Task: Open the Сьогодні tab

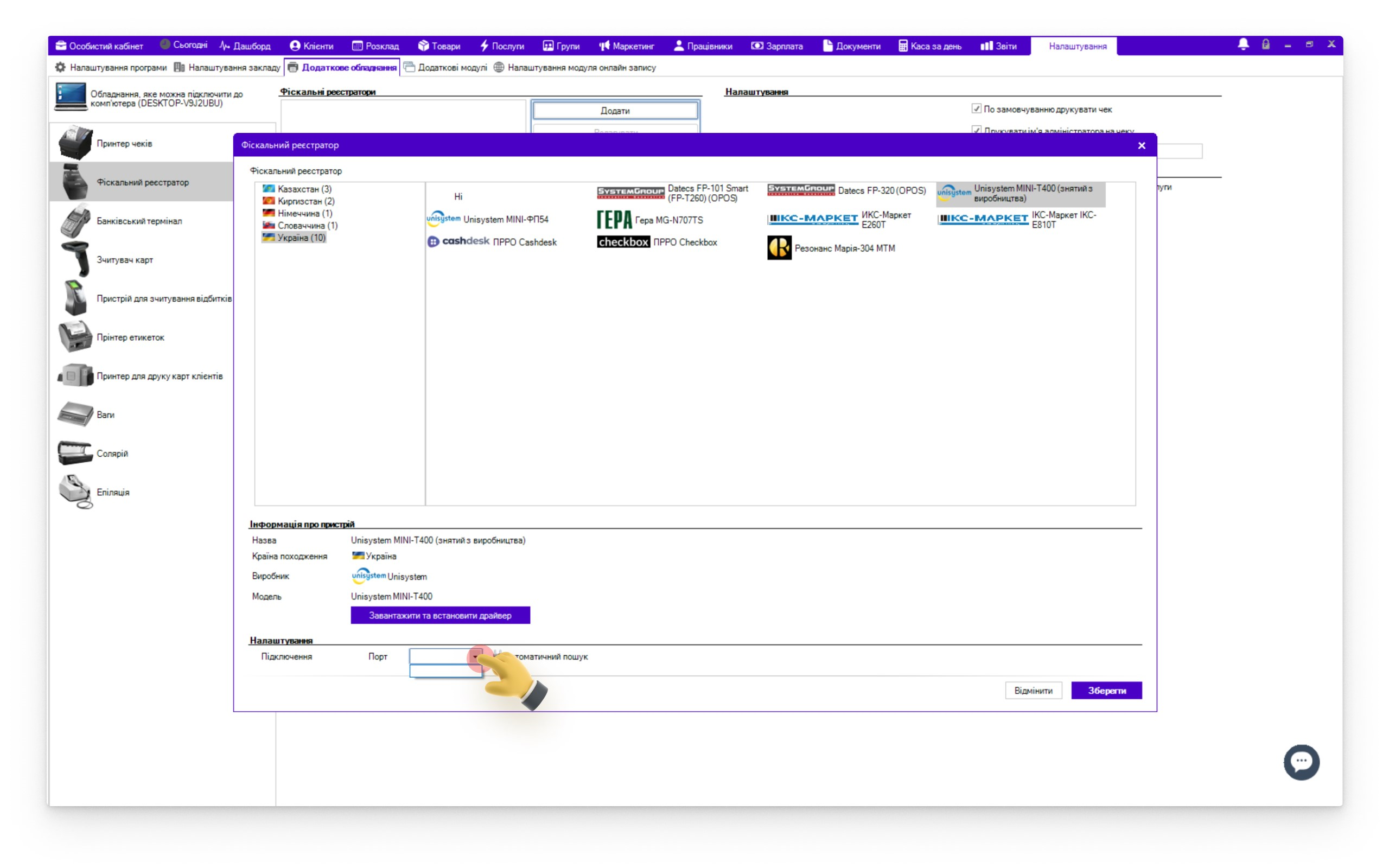Action: [183, 46]
